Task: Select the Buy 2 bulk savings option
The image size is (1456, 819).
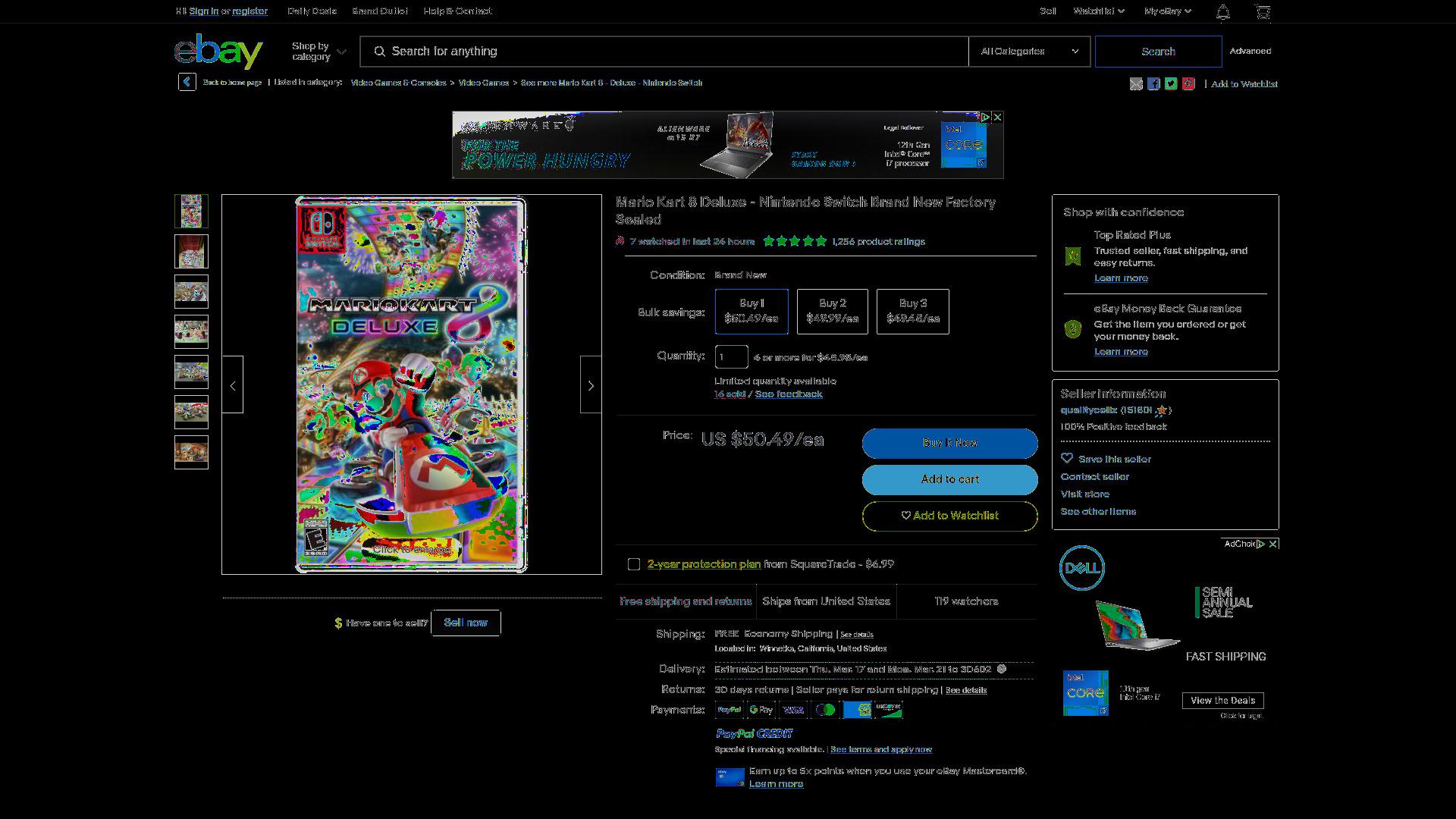Action: 833,311
